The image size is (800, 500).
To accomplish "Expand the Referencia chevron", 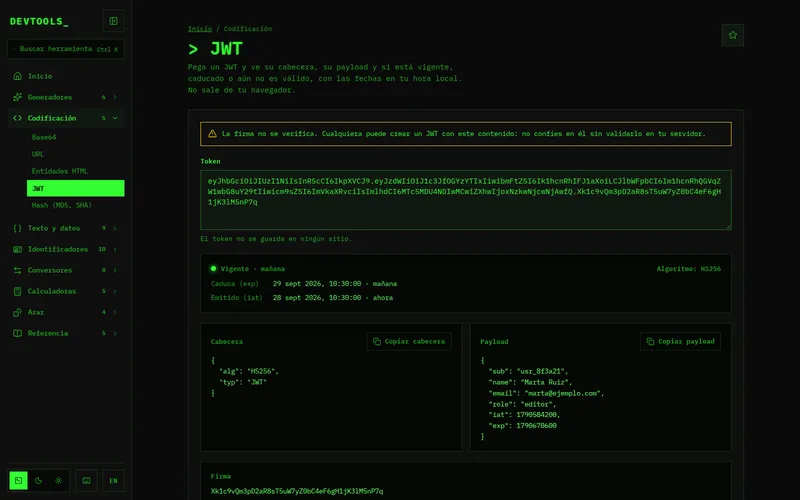I will click(115, 333).
